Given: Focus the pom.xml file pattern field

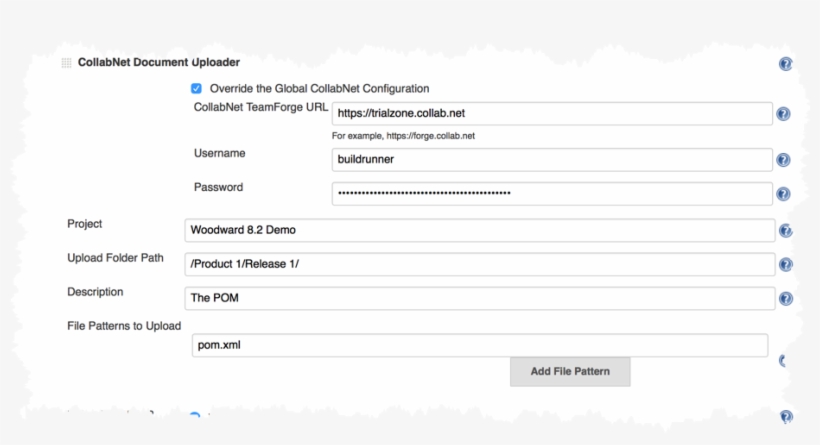Looking at the screenshot, I should coord(480,345).
